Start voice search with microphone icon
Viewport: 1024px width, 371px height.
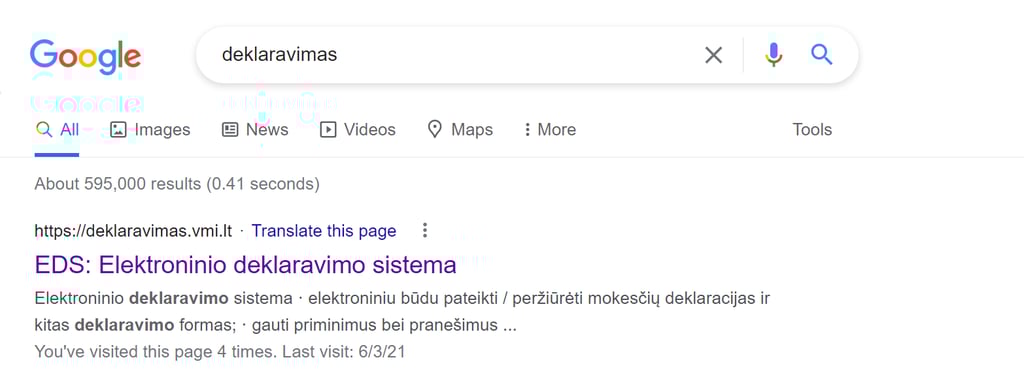point(774,55)
